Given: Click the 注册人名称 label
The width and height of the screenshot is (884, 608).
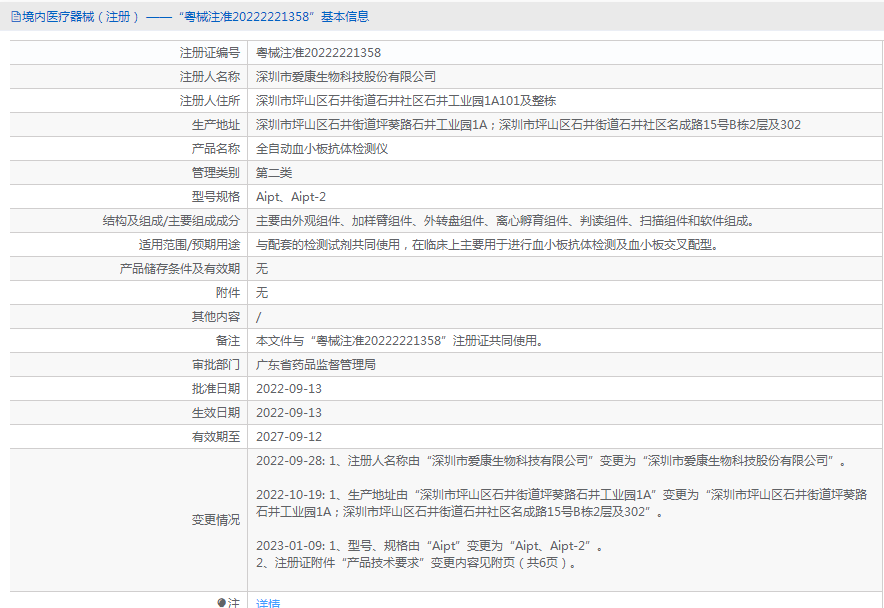Looking at the screenshot, I should tap(210, 77).
